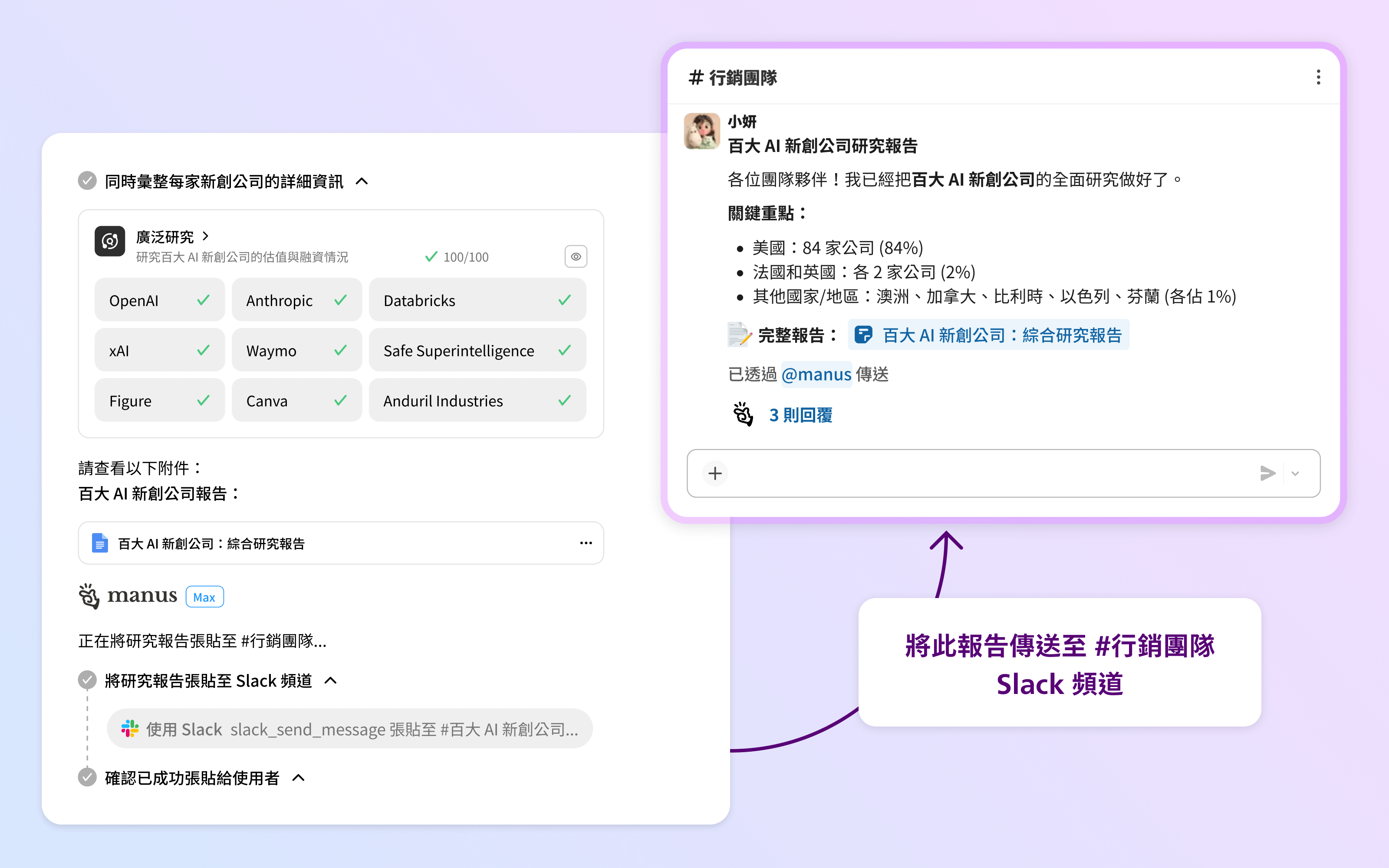
Task: Click the three-dot menu in channel header
Action: tap(1318, 77)
